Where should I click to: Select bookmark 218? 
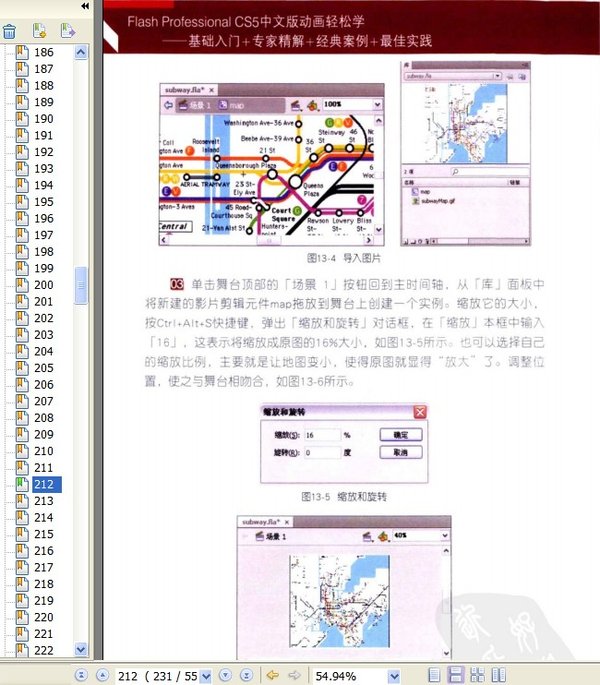click(x=44, y=584)
